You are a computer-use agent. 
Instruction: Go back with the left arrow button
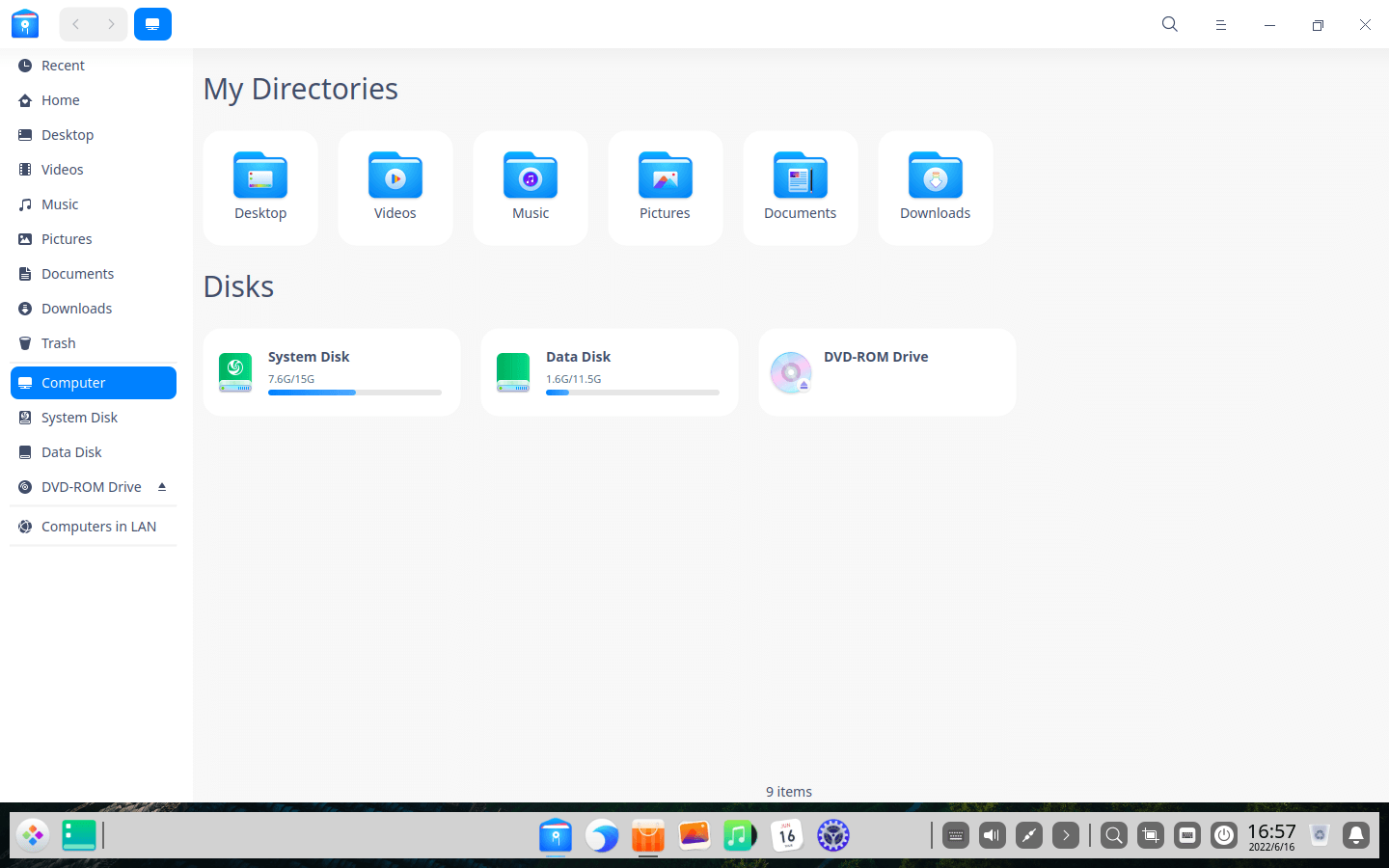[76, 24]
